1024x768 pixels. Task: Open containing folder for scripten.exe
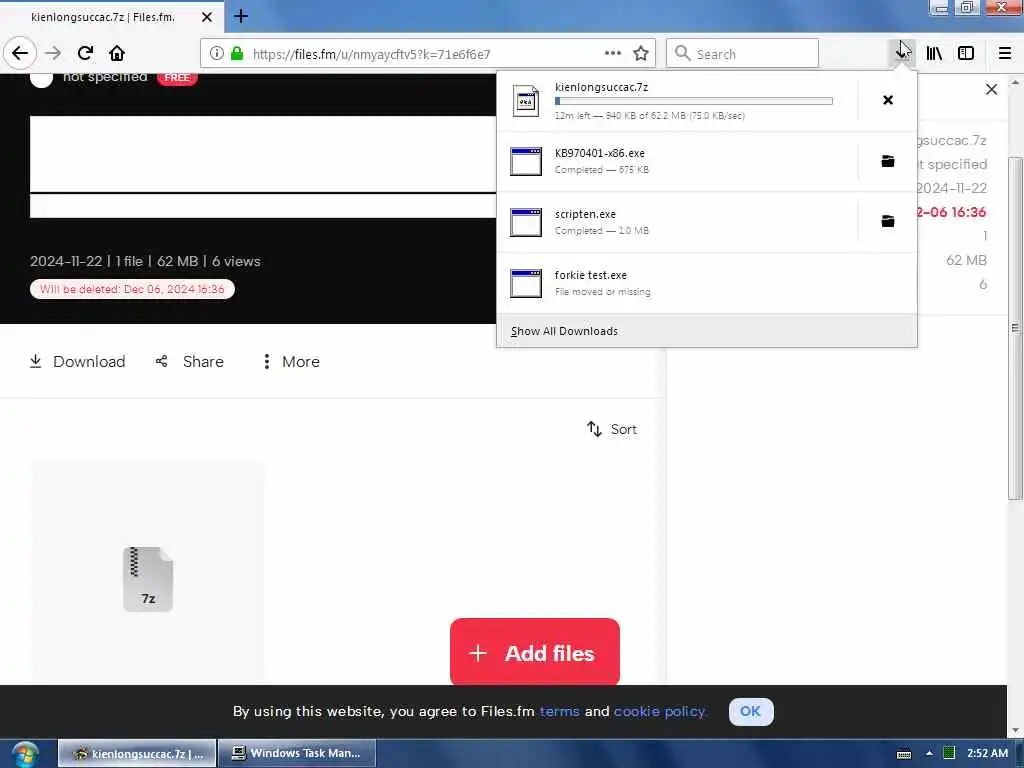tap(888, 221)
